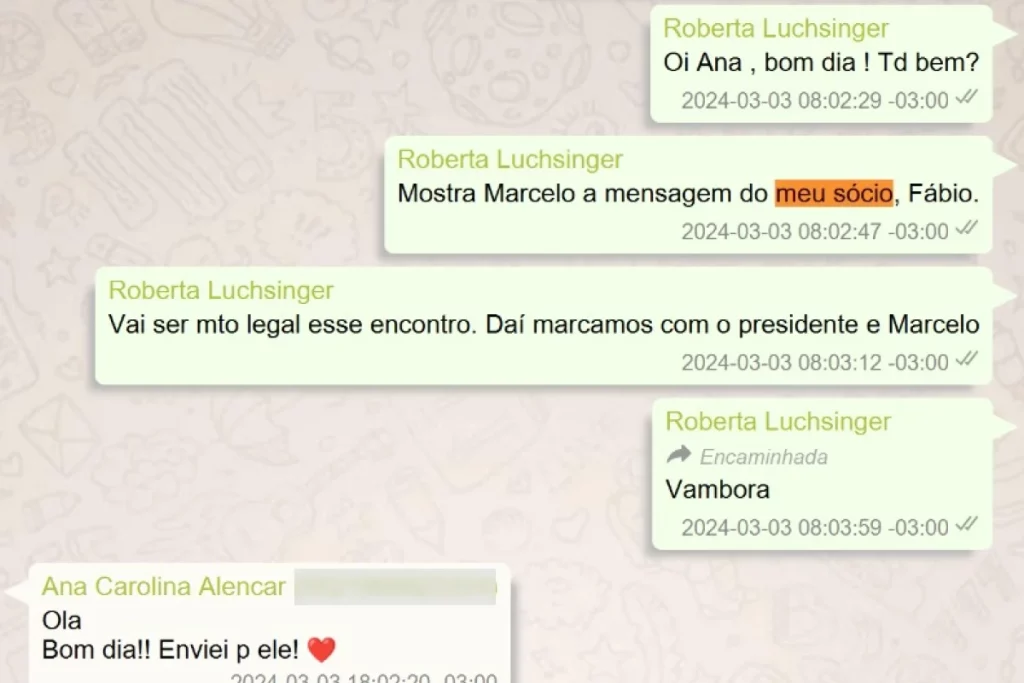Click the 'Bom dia!! Enviei p ele!' text
Image resolution: width=1024 pixels, height=683 pixels.
coord(170,650)
